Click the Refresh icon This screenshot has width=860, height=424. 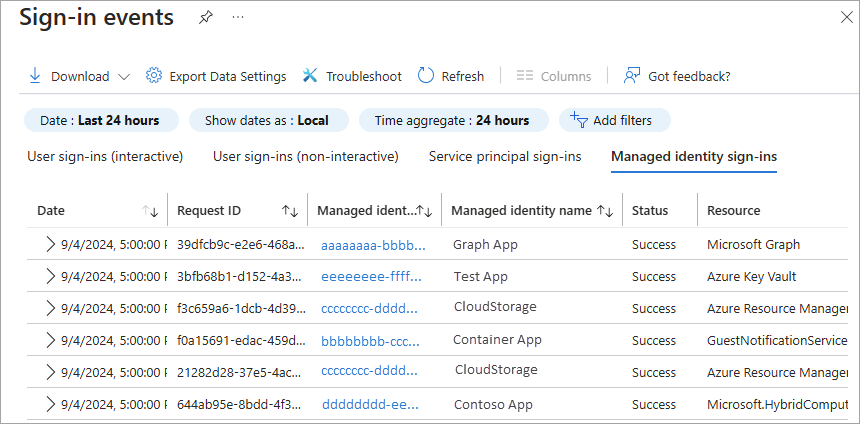(426, 76)
